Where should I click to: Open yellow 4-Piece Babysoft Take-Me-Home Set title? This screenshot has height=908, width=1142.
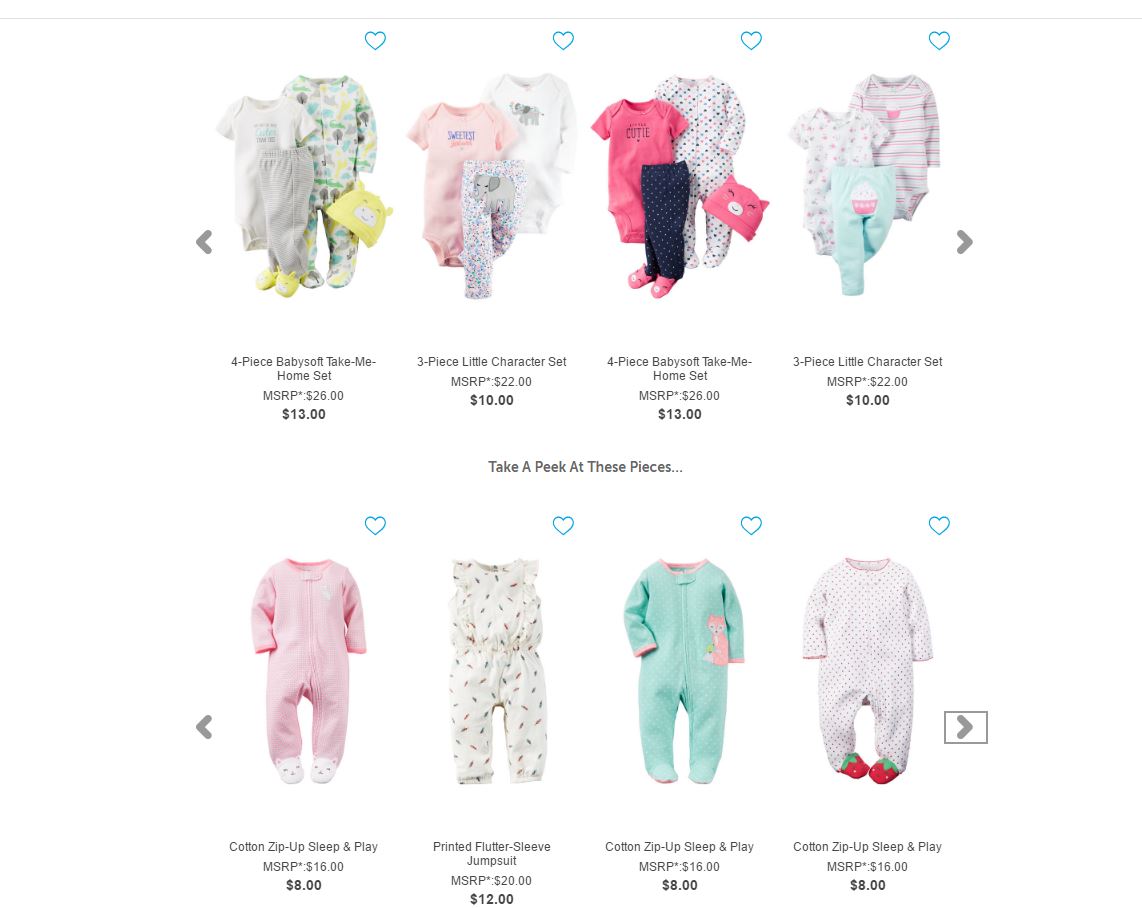[304, 368]
